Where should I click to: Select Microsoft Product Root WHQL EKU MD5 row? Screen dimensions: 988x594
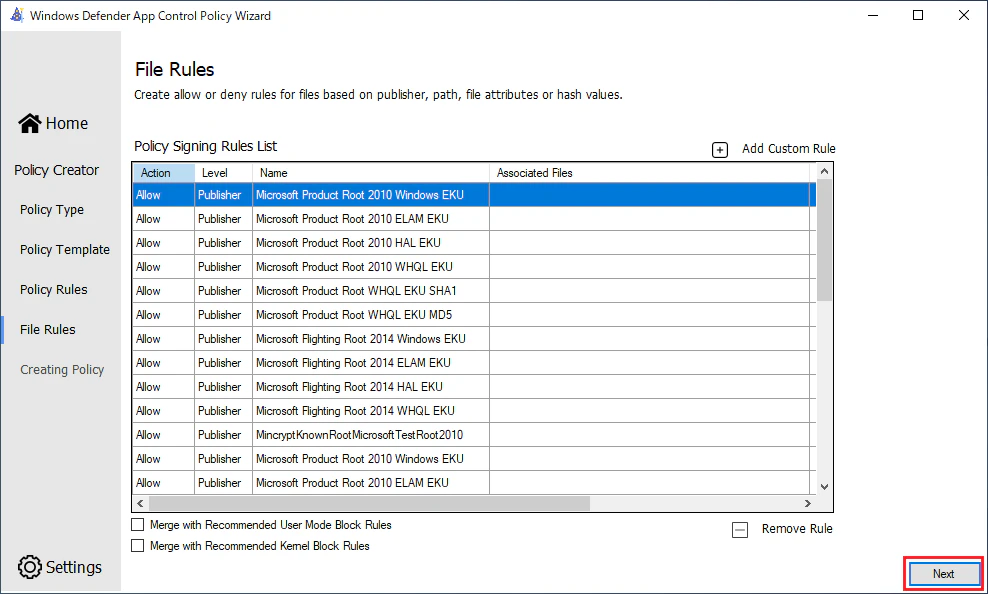(474, 314)
